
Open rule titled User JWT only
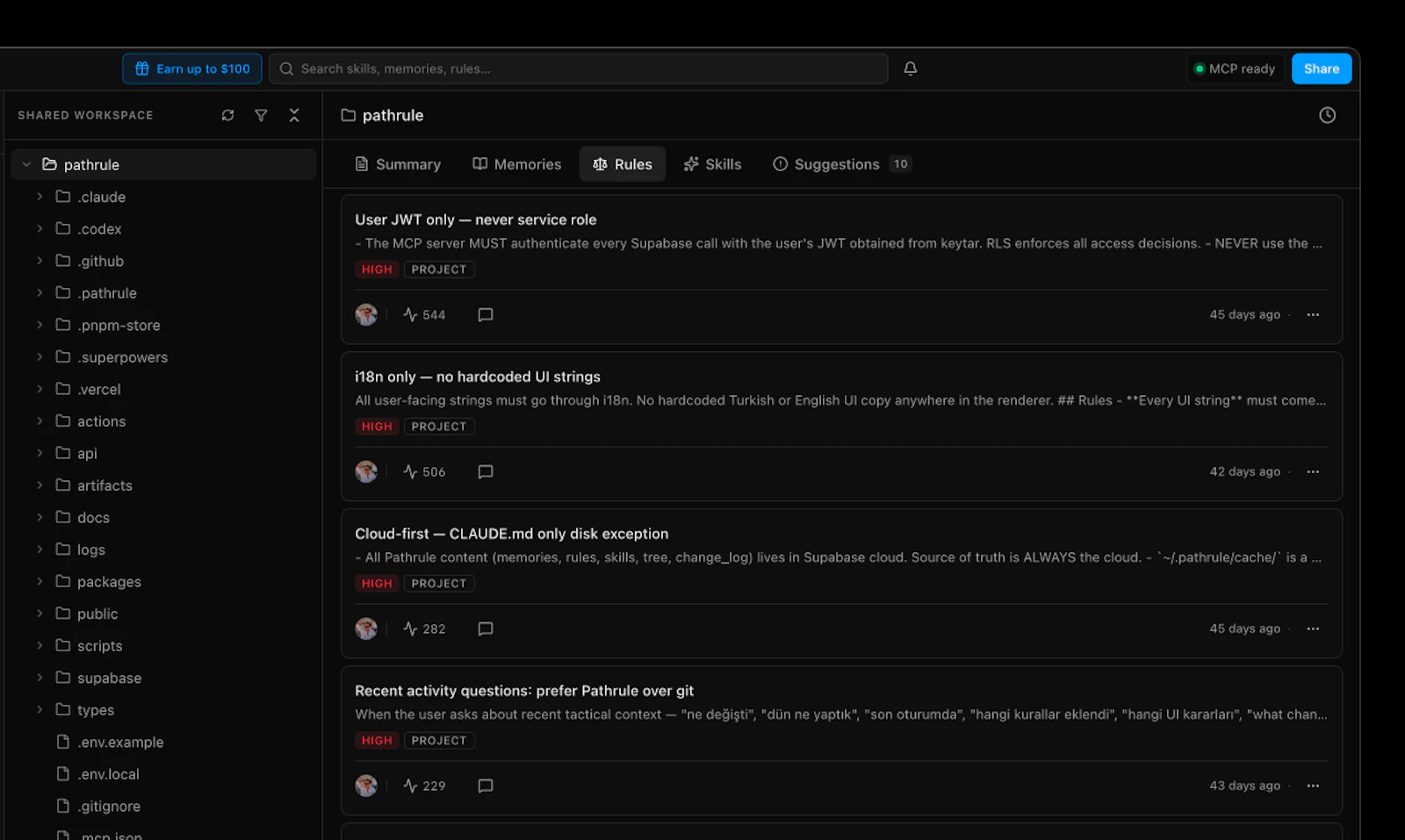click(476, 219)
